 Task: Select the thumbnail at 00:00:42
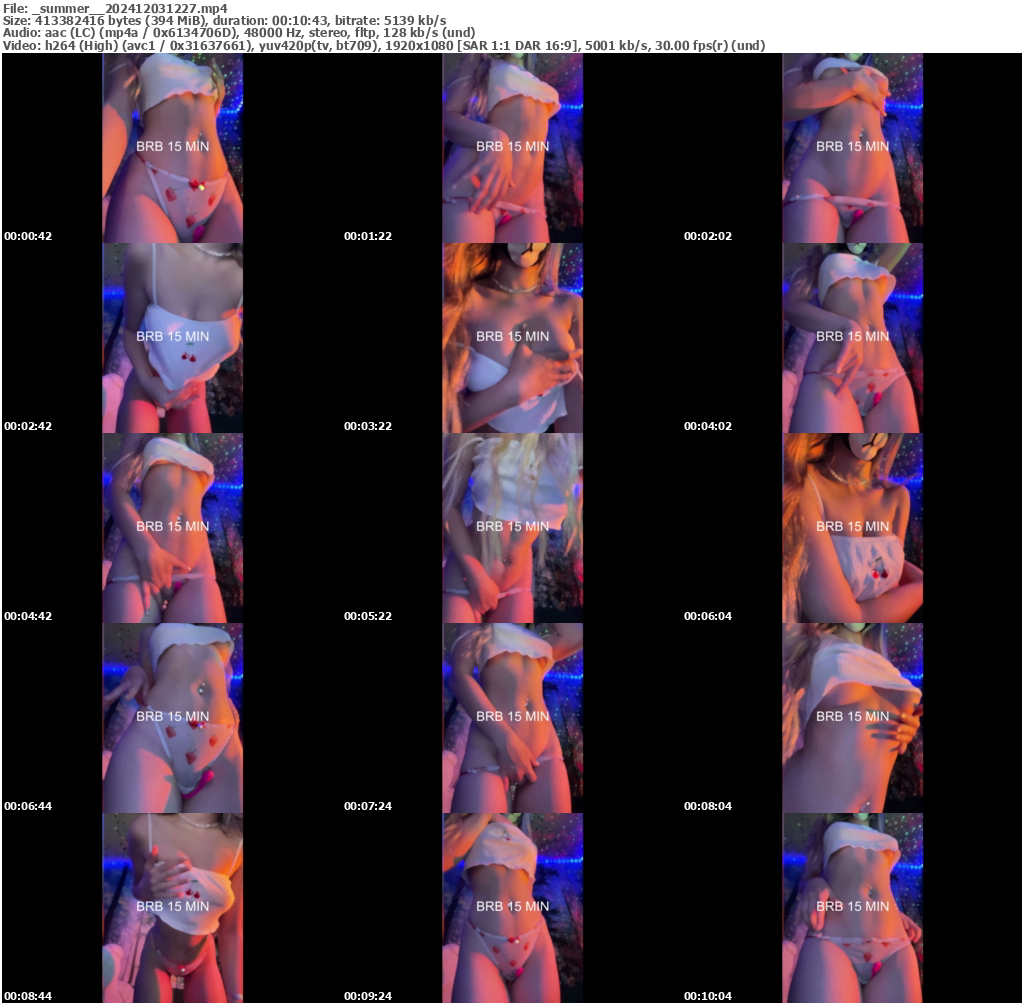click(172, 148)
